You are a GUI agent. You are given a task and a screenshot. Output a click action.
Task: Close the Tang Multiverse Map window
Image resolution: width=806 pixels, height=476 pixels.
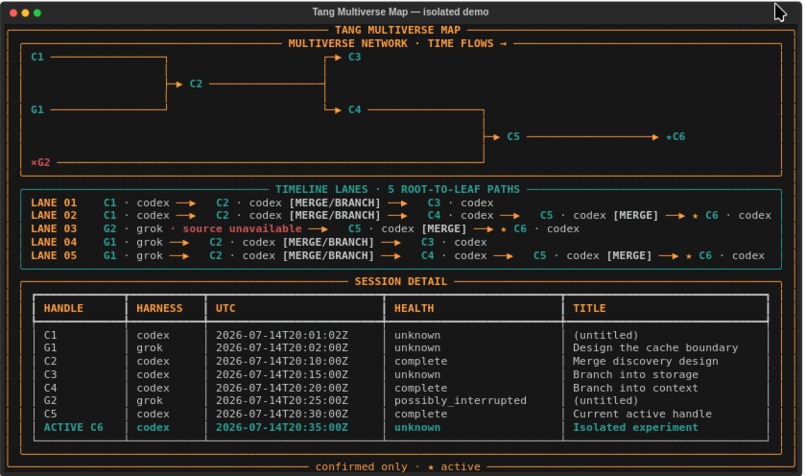tap(13, 13)
